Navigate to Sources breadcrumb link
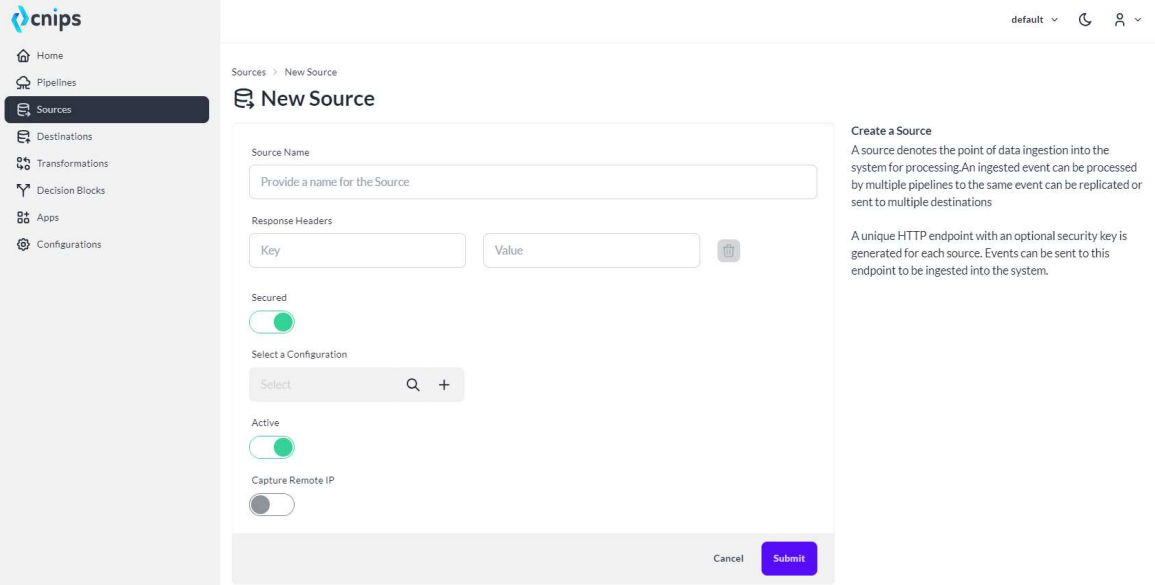The width and height of the screenshot is (1155, 585). pos(248,72)
